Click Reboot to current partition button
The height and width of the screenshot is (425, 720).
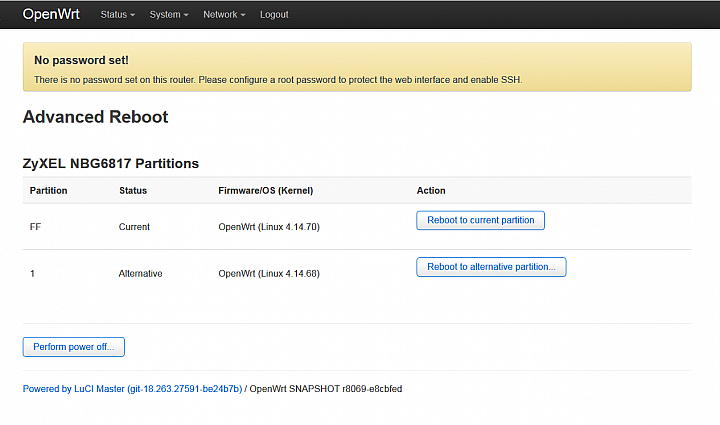(480, 220)
